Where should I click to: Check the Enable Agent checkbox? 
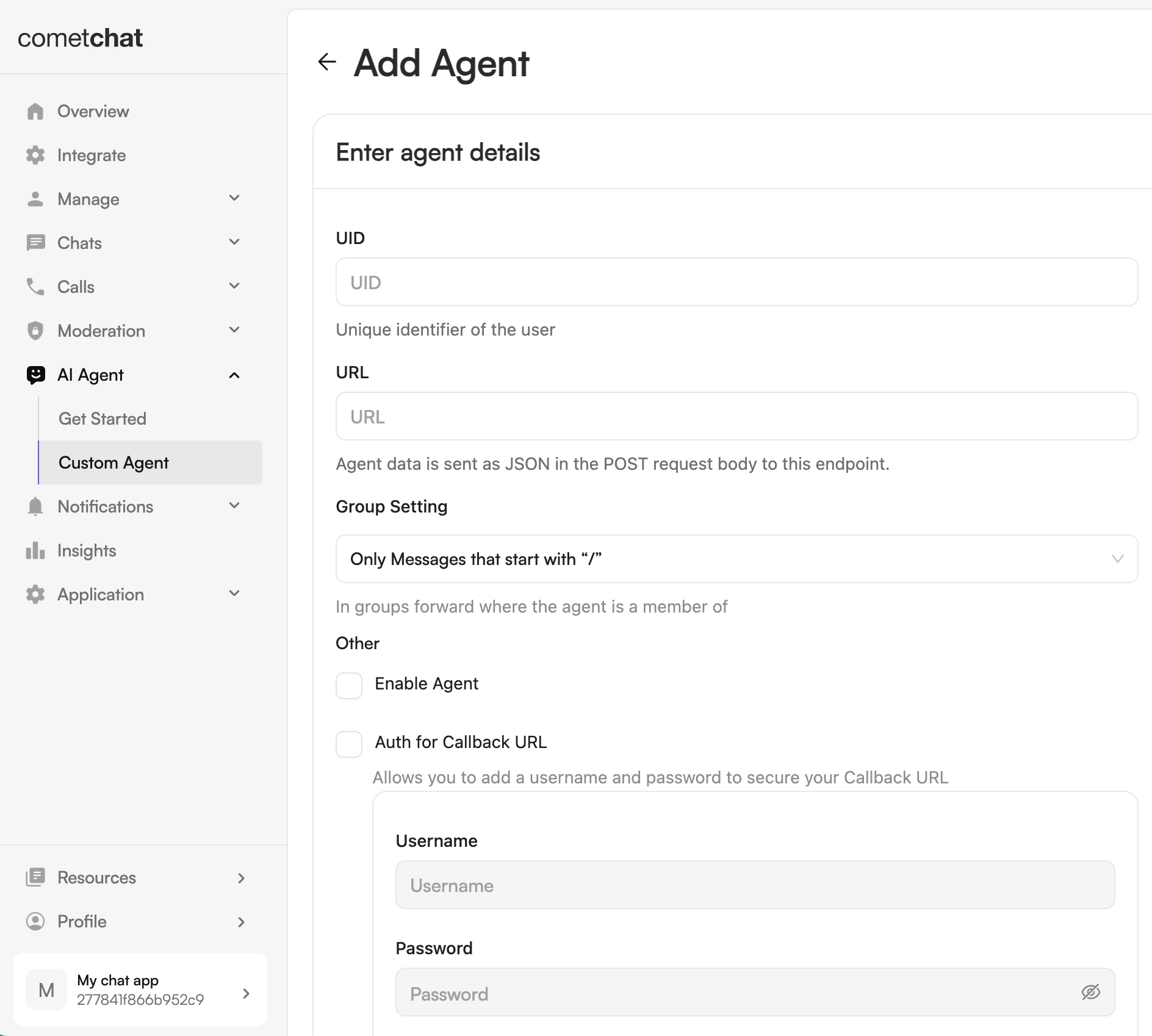point(349,686)
